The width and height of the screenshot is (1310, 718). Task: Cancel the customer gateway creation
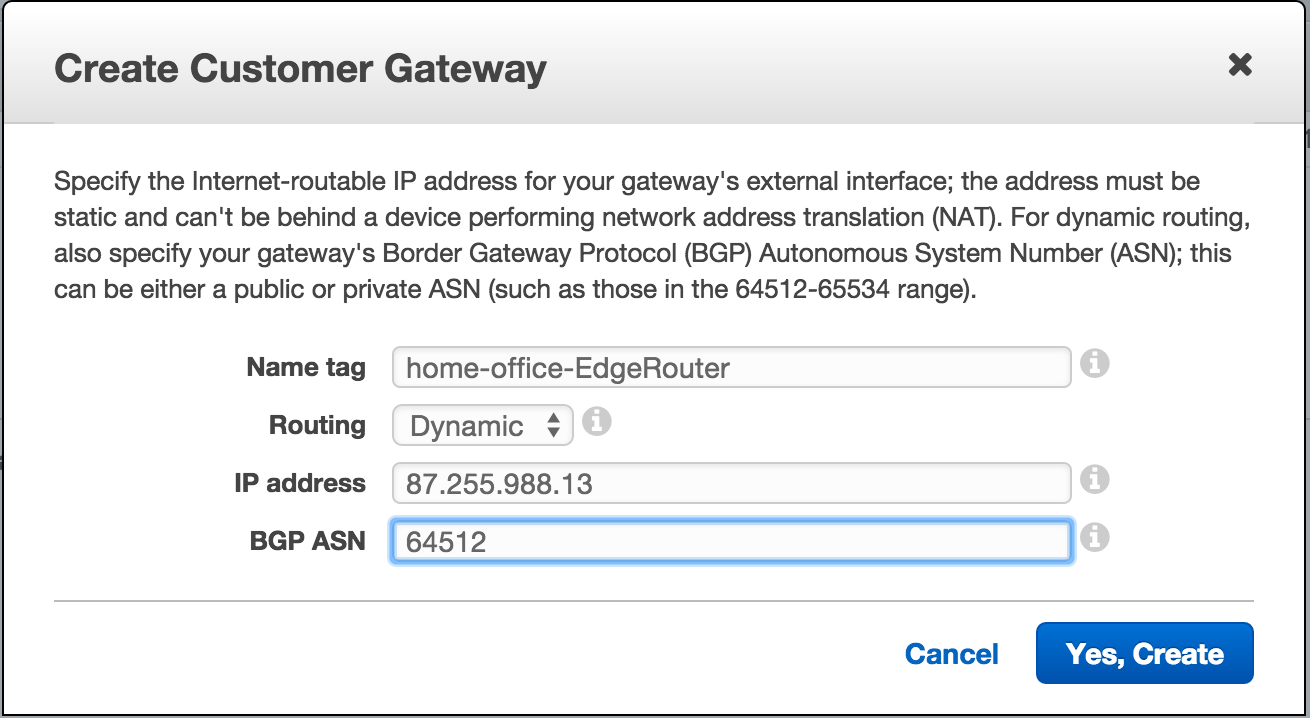coord(951,654)
